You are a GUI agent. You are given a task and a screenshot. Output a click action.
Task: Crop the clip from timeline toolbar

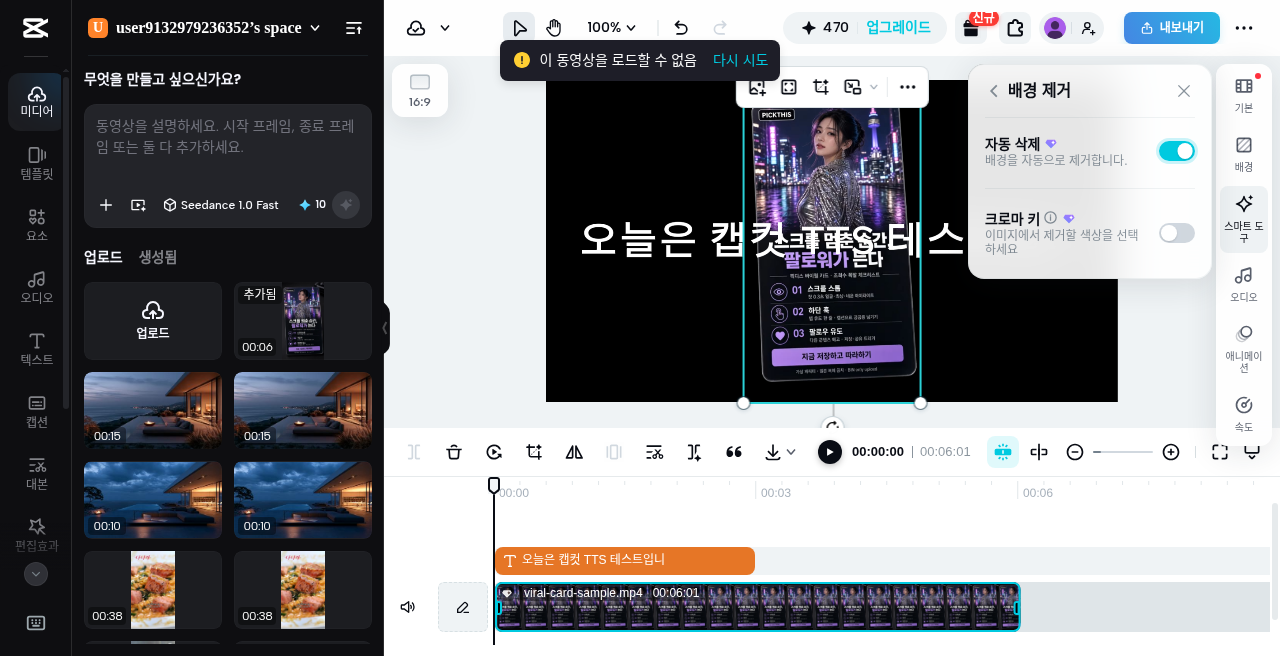pos(534,452)
